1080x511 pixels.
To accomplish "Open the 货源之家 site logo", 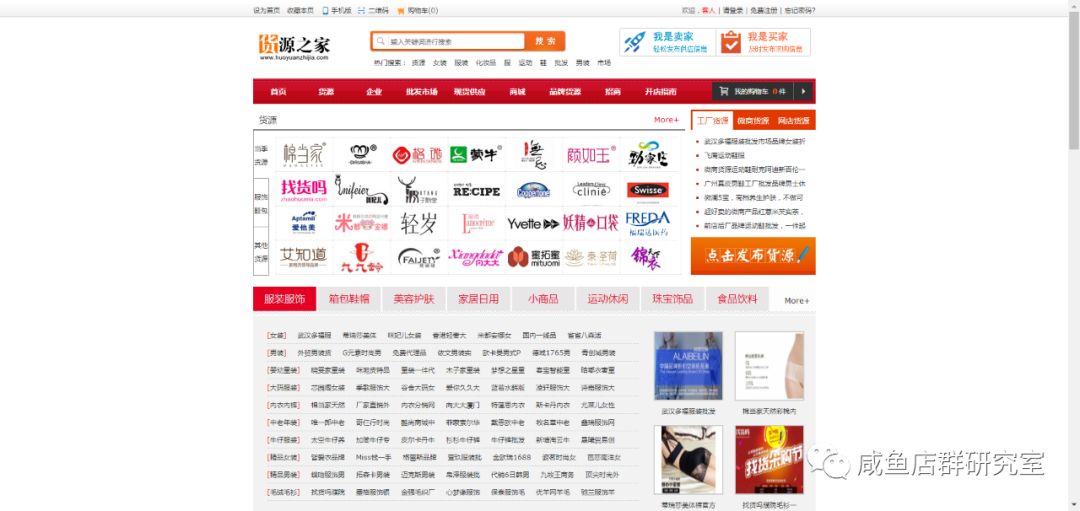I will 294,46.
